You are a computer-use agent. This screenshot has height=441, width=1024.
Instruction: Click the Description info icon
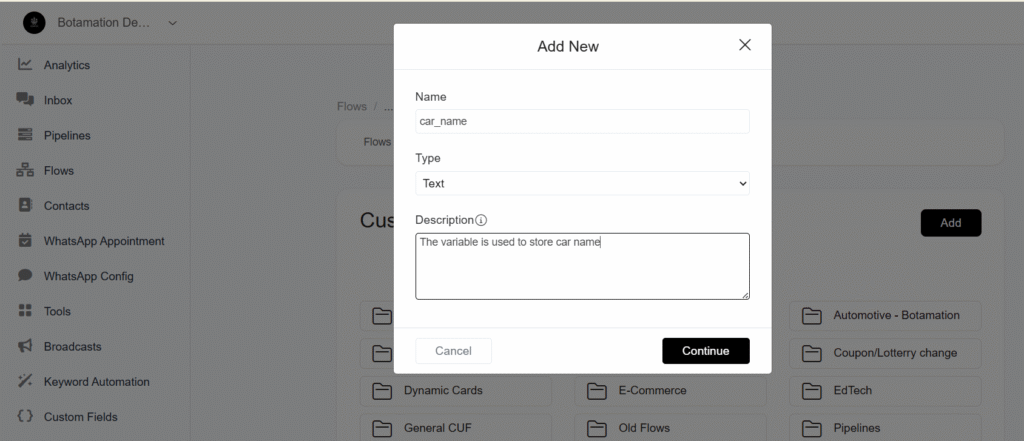[481, 220]
